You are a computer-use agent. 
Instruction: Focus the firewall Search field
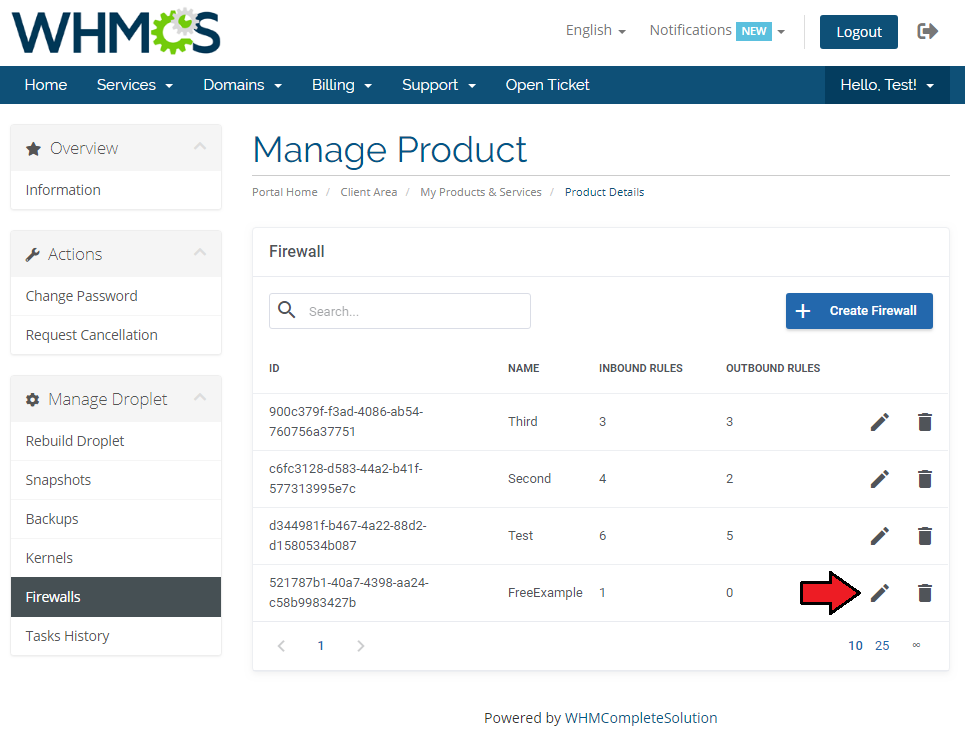click(x=399, y=311)
